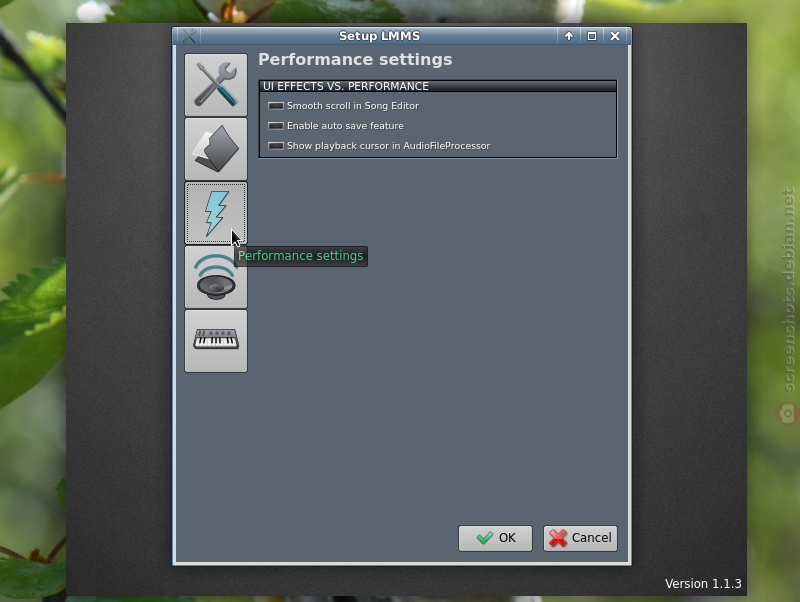Maximize the Setup LMMS window
Screen dimensions: 800x602
coord(592,36)
